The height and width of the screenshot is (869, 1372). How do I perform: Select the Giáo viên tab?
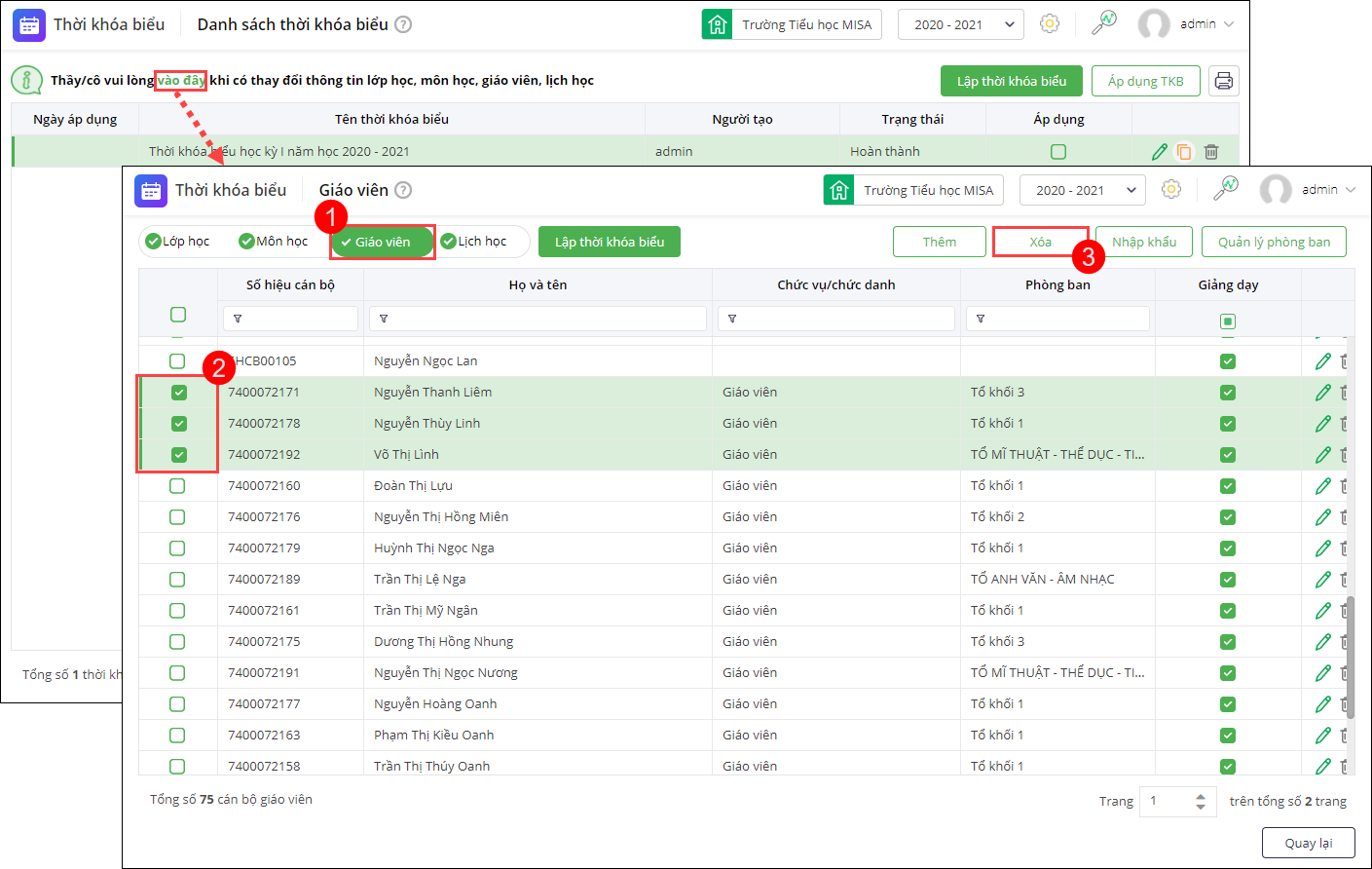coord(382,242)
